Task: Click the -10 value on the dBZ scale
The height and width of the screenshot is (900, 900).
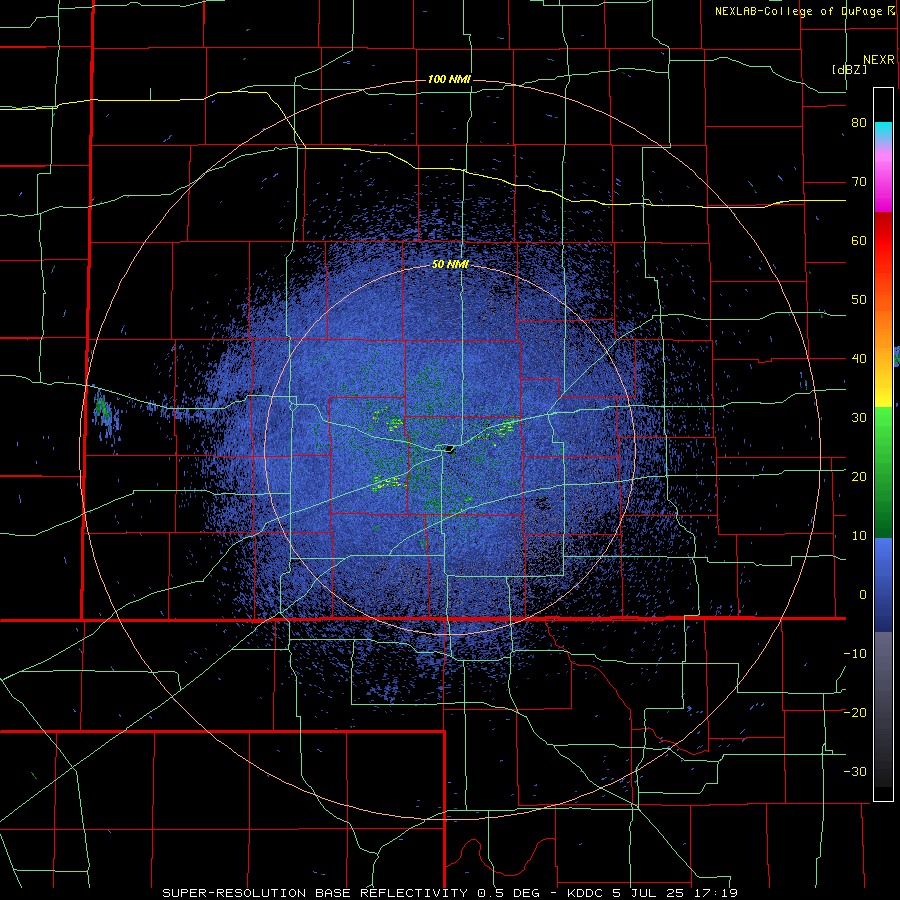Action: point(855,654)
